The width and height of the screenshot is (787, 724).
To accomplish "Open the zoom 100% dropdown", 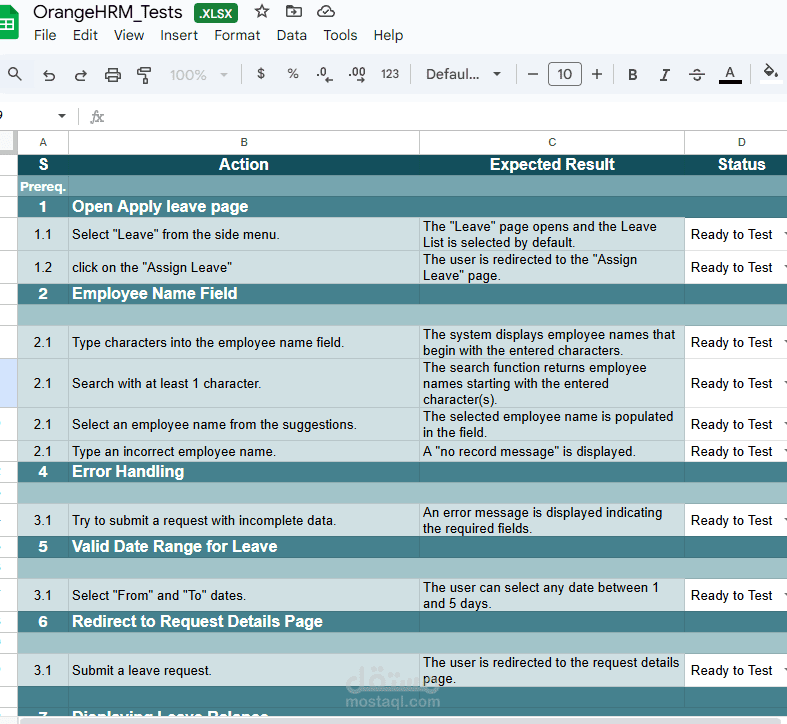I will (x=199, y=75).
